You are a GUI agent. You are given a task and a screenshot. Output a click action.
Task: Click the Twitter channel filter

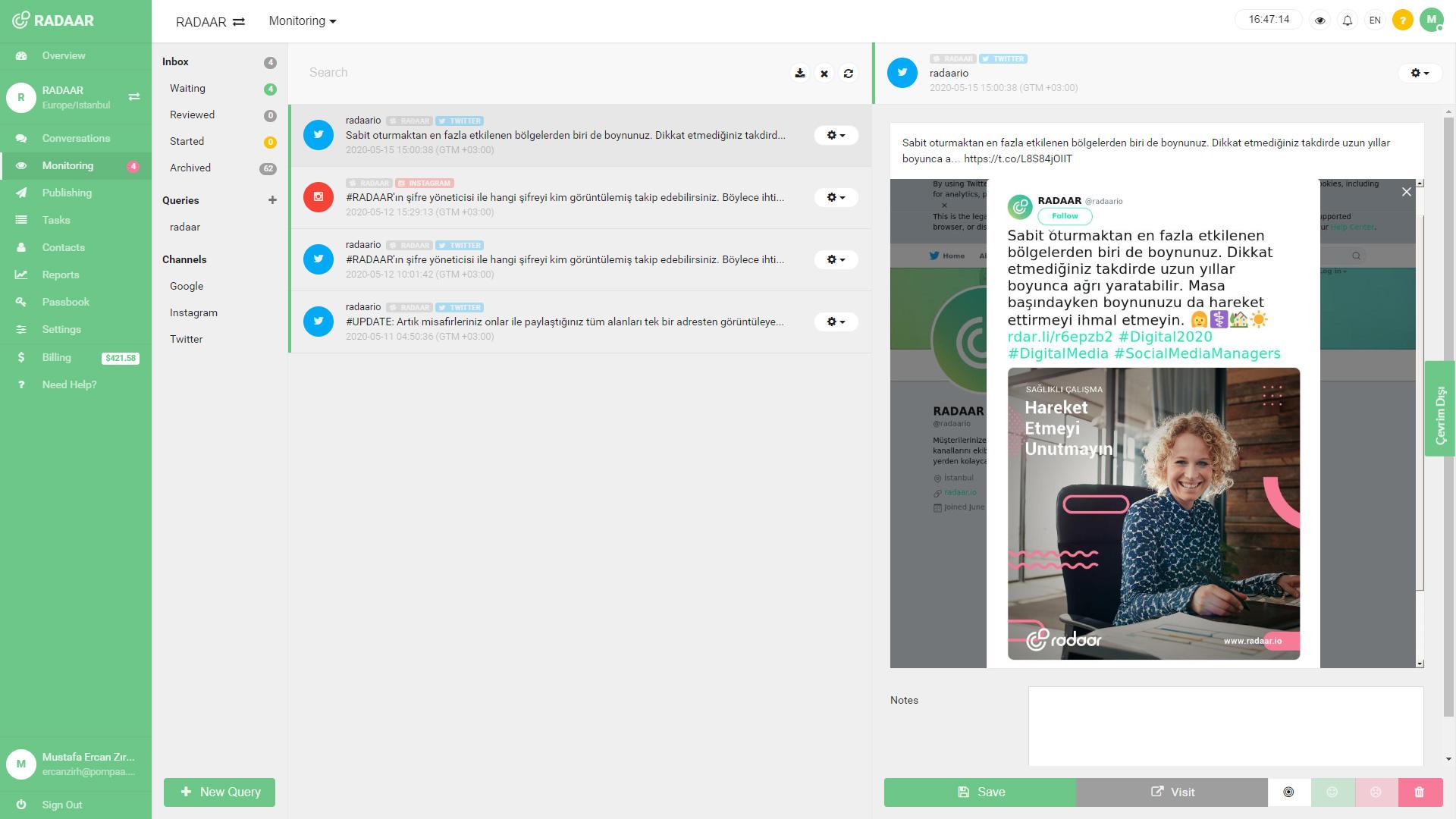(x=186, y=339)
